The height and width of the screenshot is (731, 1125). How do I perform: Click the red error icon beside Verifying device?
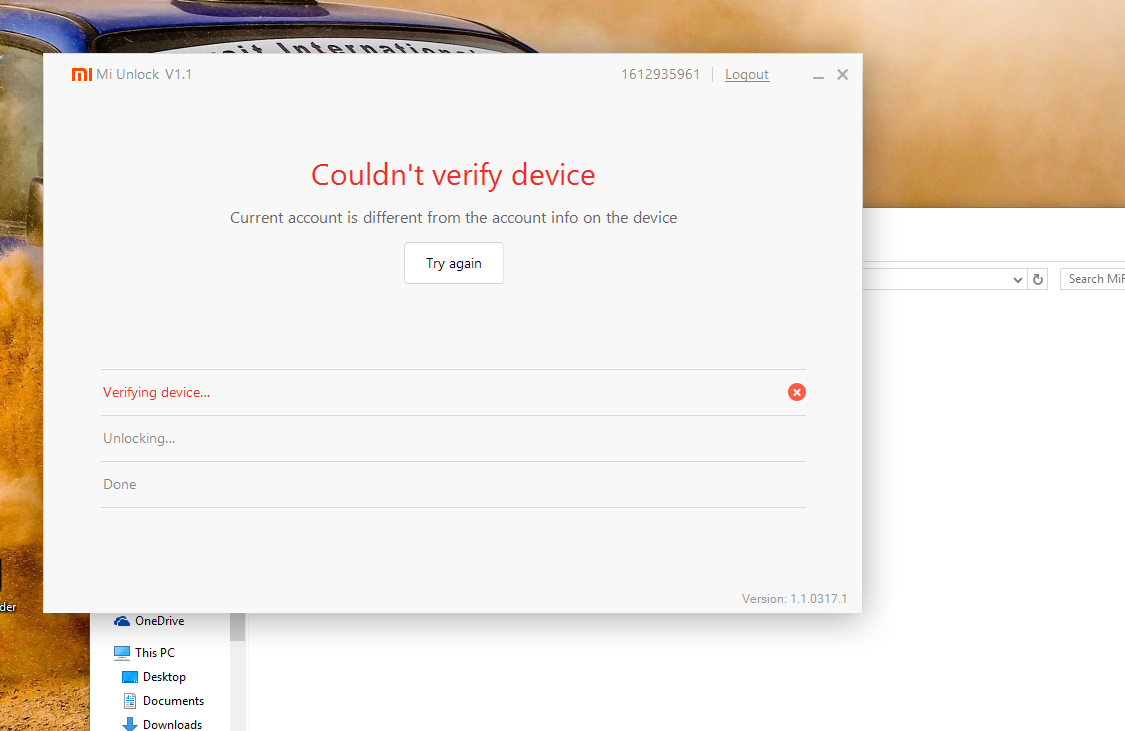pyautogui.click(x=796, y=392)
